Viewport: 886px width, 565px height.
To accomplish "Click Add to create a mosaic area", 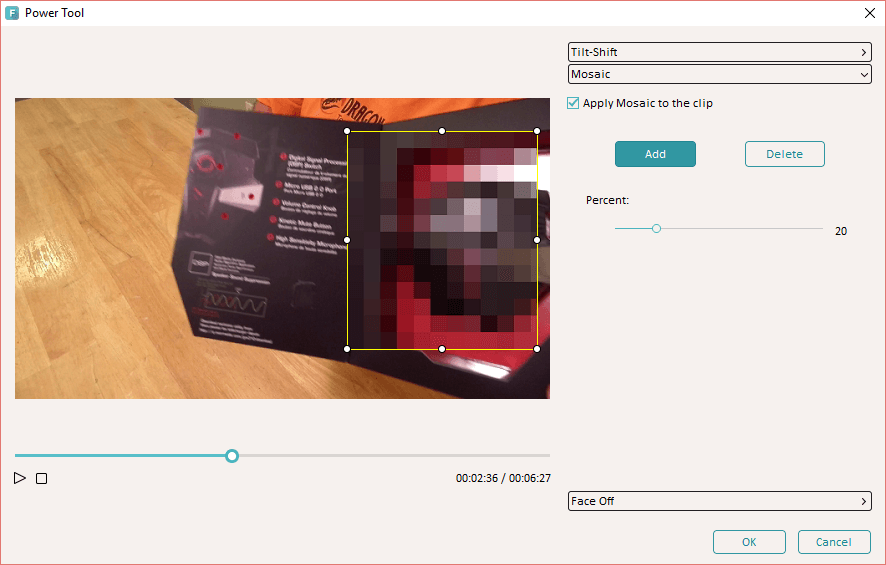I will point(655,154).
